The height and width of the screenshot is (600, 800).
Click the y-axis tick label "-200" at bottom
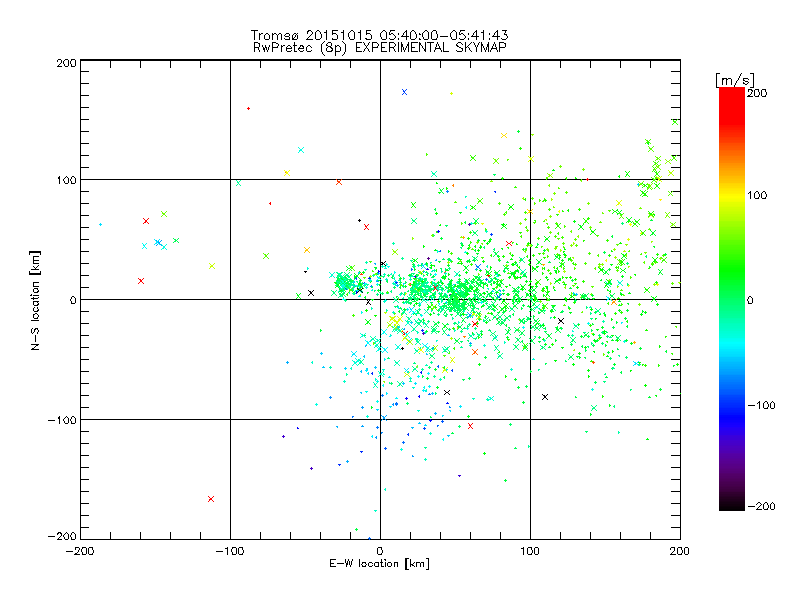[62, 536]
